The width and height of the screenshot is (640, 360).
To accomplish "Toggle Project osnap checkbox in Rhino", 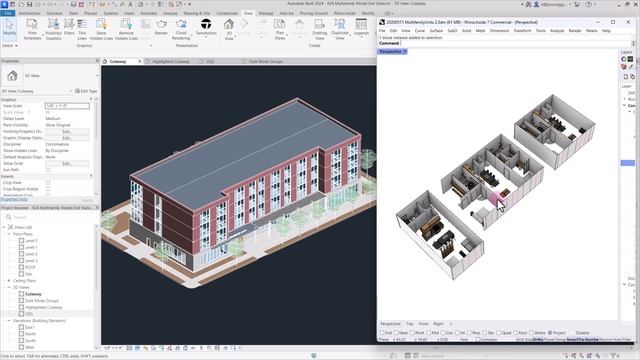I will 550,333.
